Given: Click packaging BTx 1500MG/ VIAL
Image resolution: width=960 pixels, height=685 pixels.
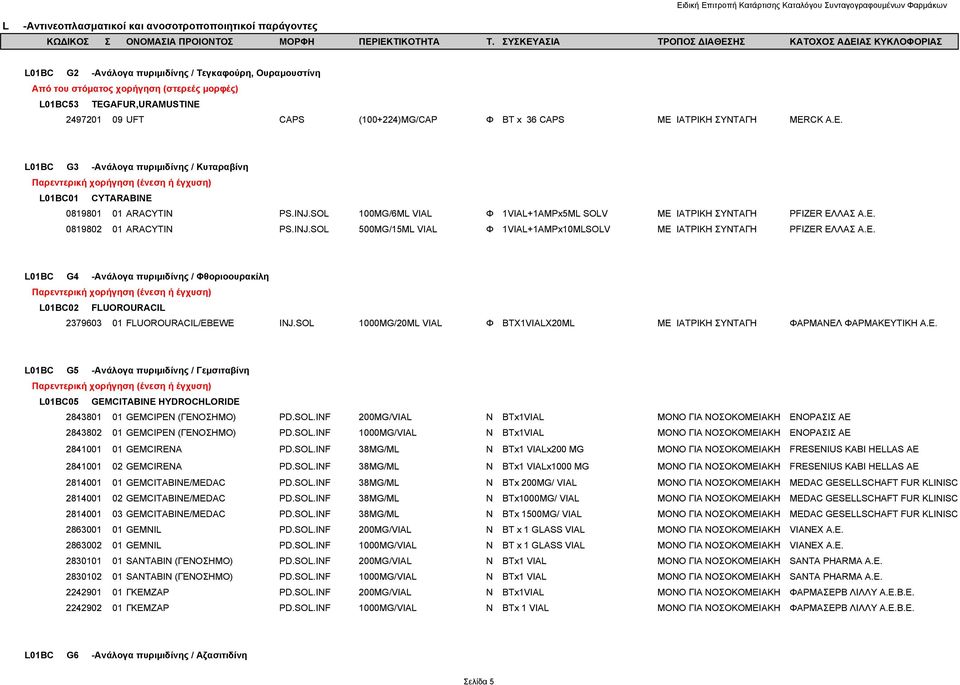Looking at the screenshot, I should click(542, 514).
